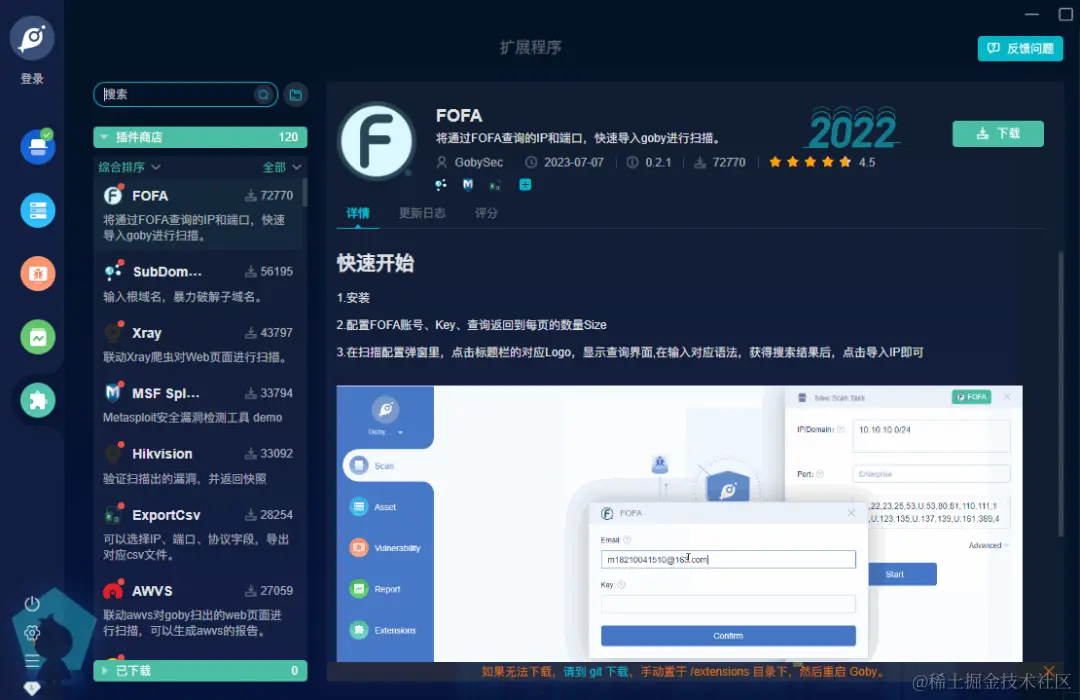1080x700 pixels.
Task: Select the Hikvision plugin row
Action: tap(198, 466)
